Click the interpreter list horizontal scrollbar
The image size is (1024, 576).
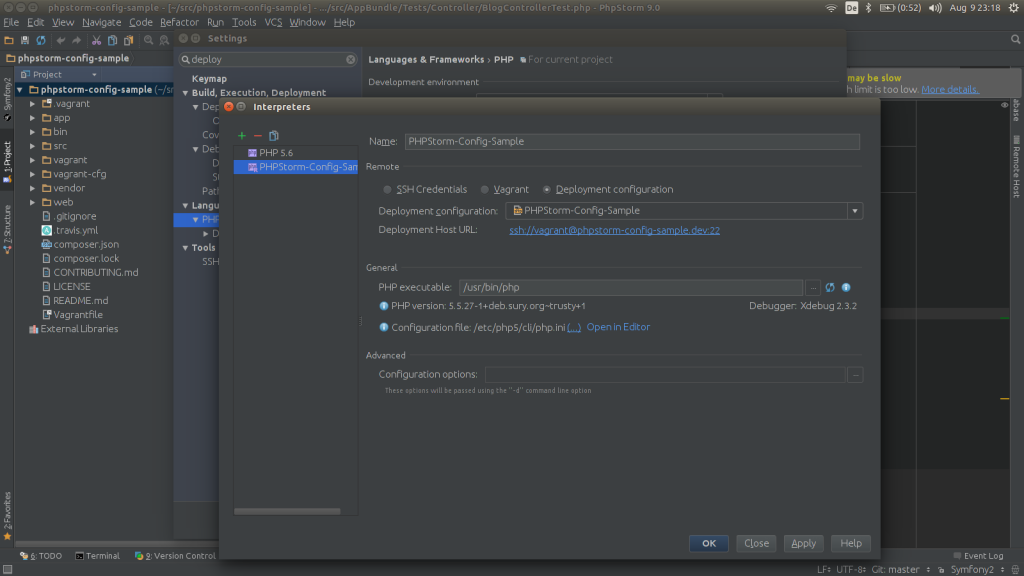coord(287,511)
